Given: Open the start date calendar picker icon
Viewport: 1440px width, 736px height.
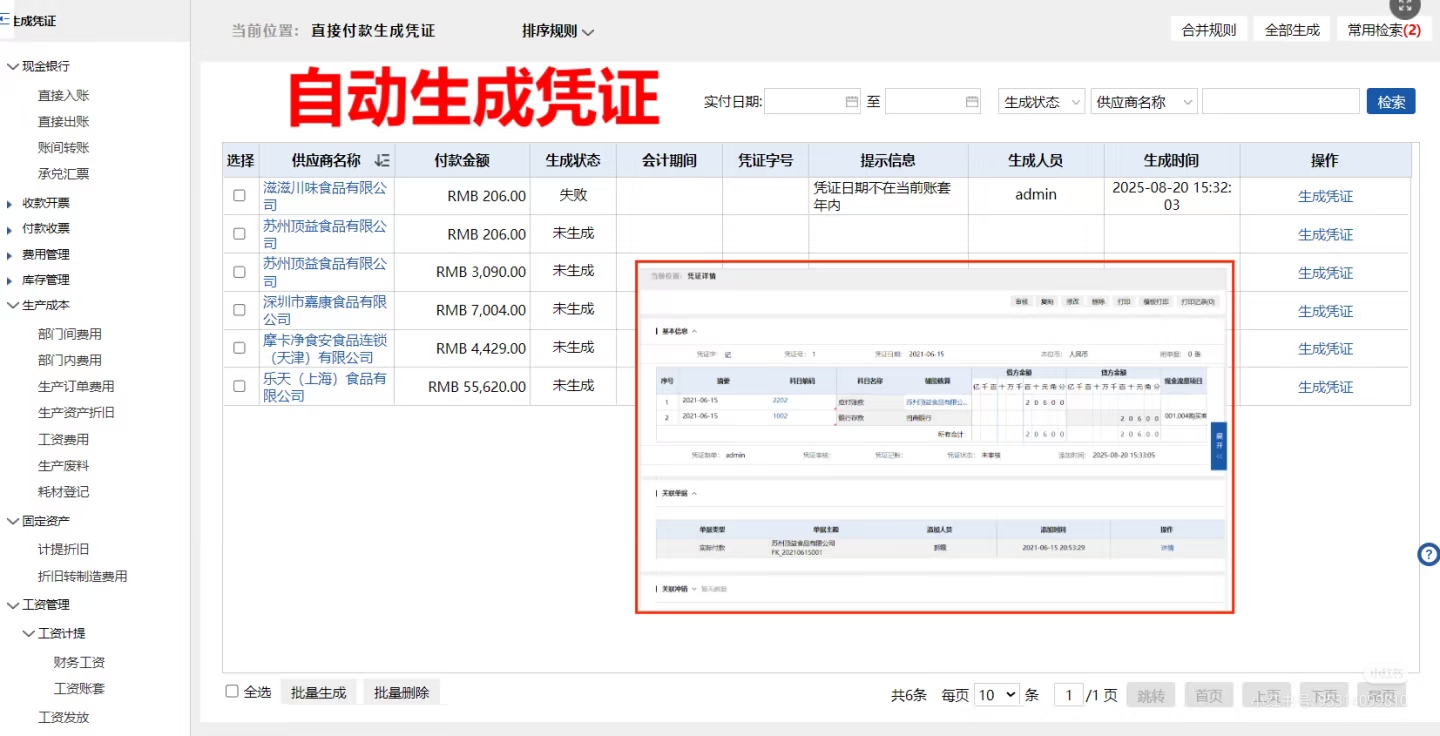Looking at the screenshot, I should [x=852, y=102].
